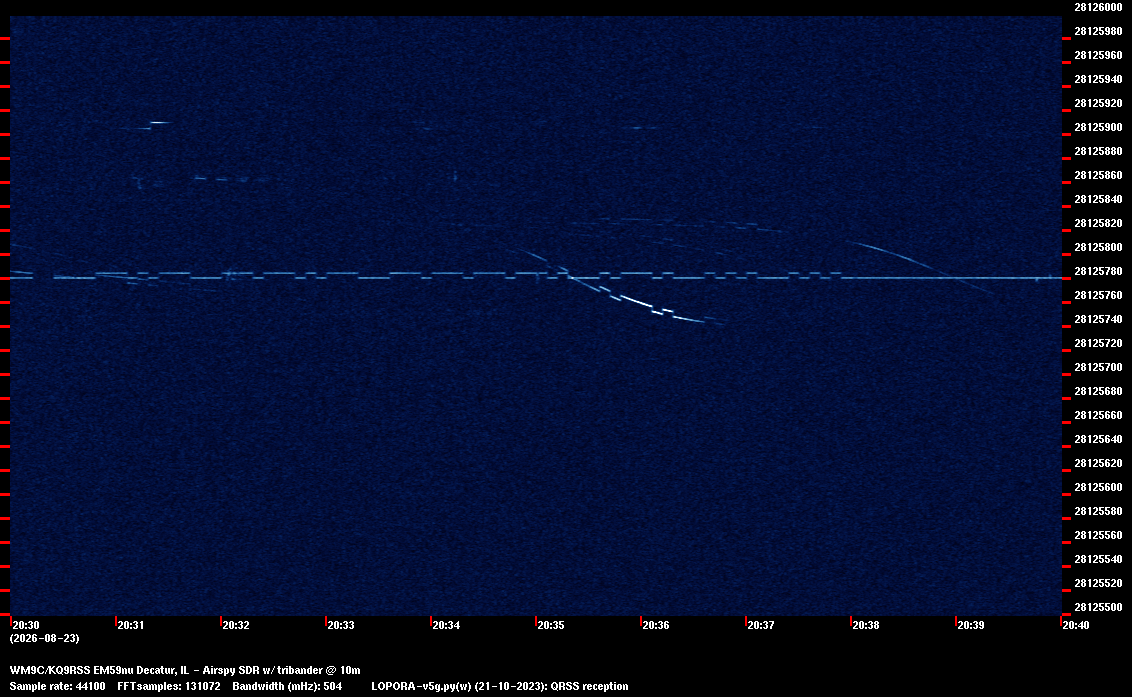Viewport: 1132px width, 697px height.
Task: Click the bright diagonal trace near 20:36
Action: click(639, 300)
